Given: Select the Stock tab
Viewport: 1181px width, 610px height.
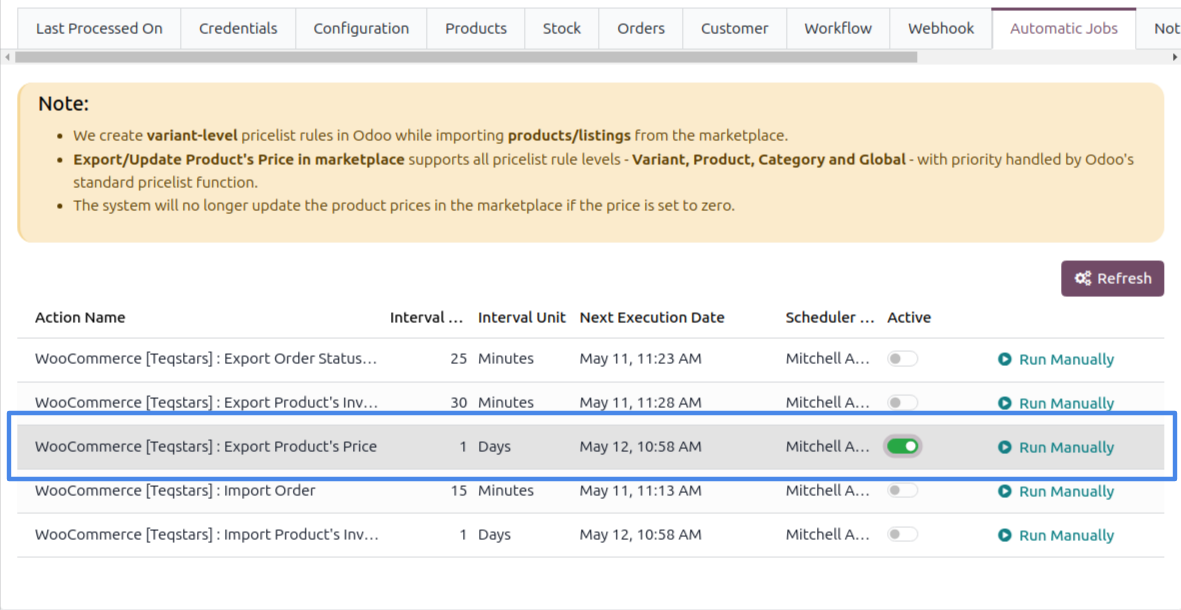Looking at the screenshot, I should pos(562,29).
